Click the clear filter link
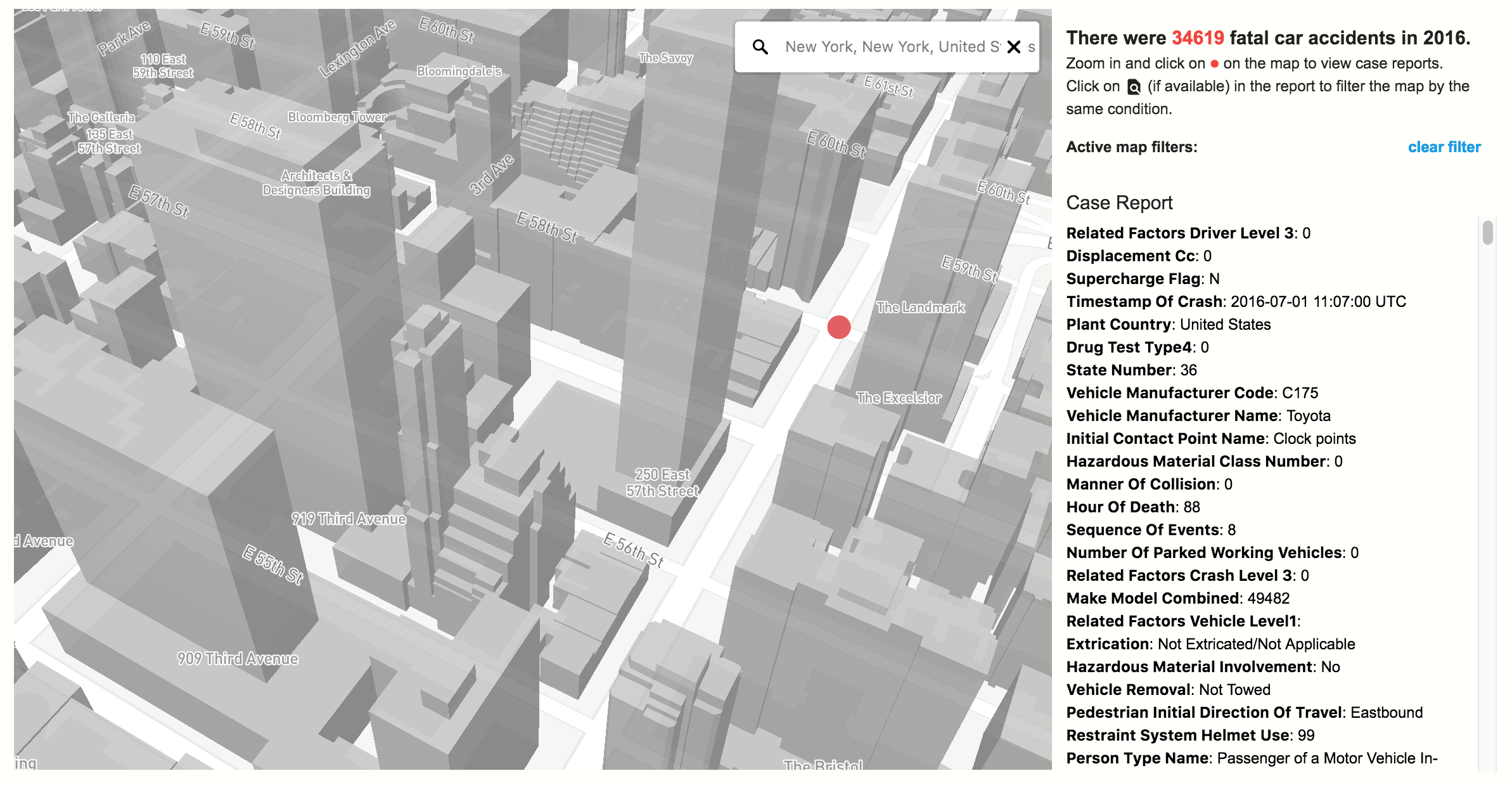The image size is (1512, 785). coord(1444,147)
